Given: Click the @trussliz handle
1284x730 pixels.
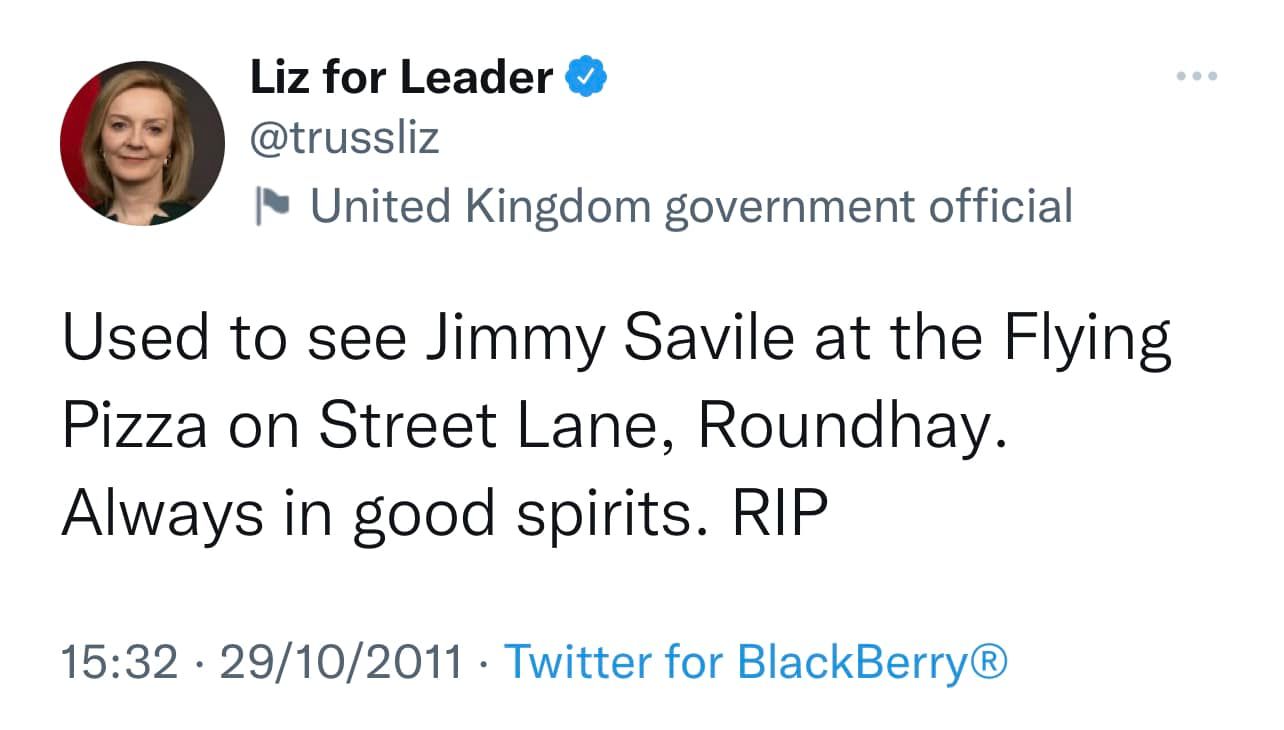Looking at the screenshot, I should (344, 139).
